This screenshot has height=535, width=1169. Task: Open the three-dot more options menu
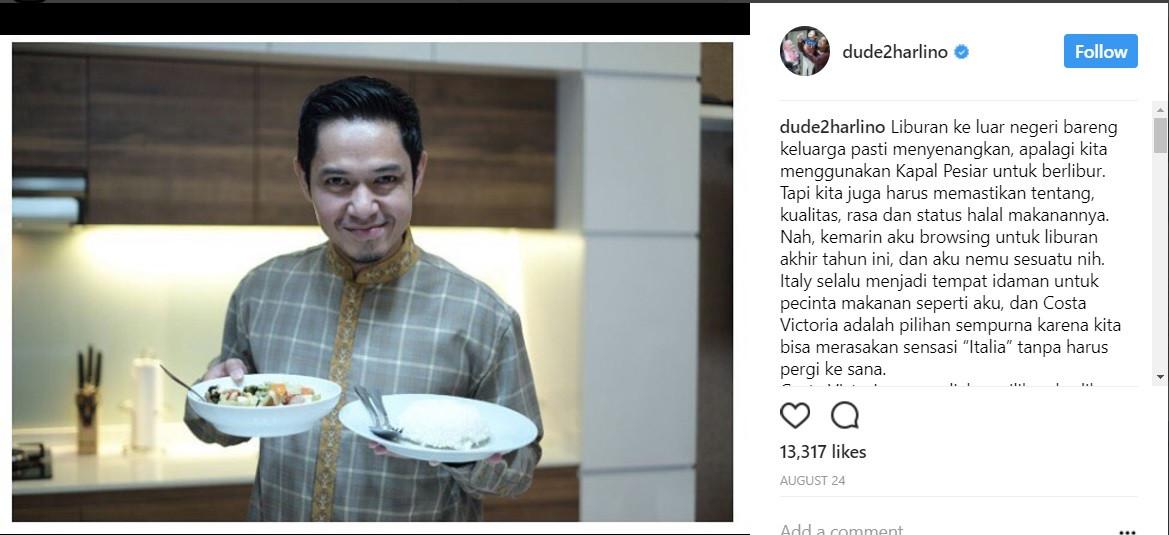1128,532
